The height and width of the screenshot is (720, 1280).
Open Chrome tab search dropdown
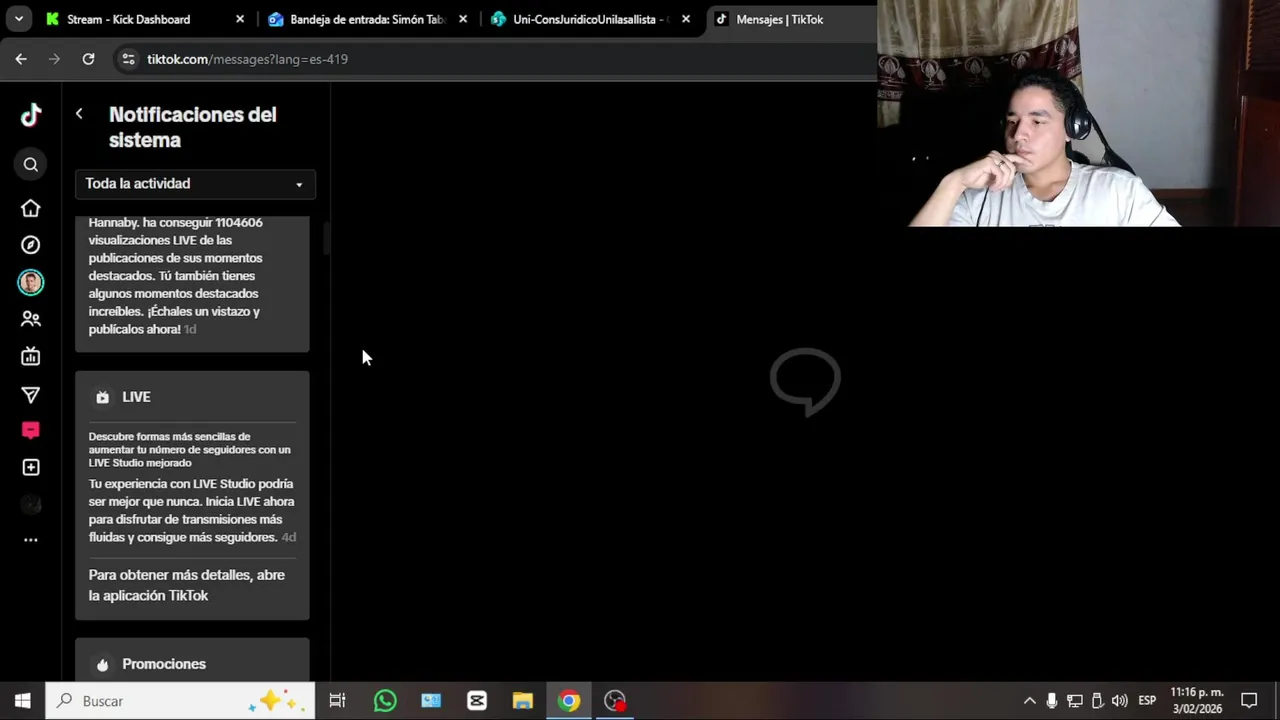18,19
